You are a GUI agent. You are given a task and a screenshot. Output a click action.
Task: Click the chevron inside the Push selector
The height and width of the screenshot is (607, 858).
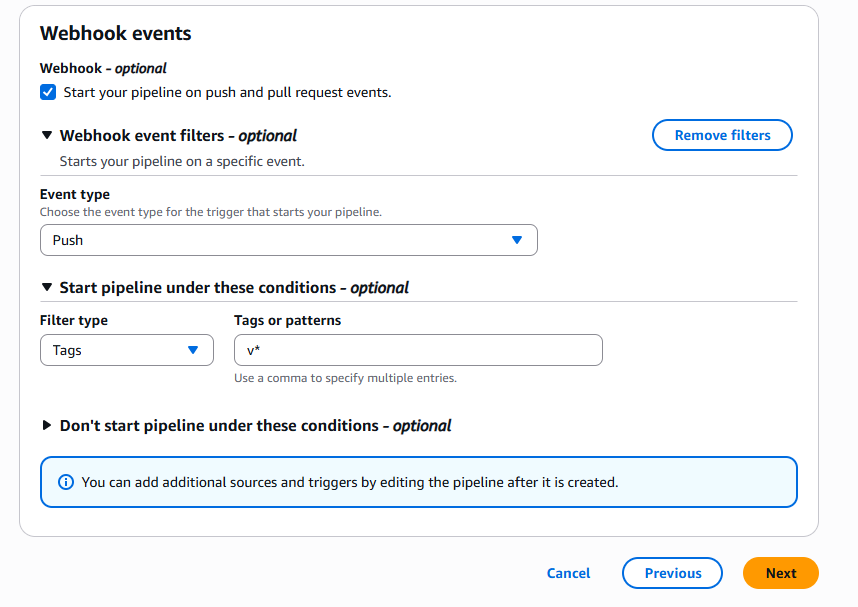tap(517, 240)
